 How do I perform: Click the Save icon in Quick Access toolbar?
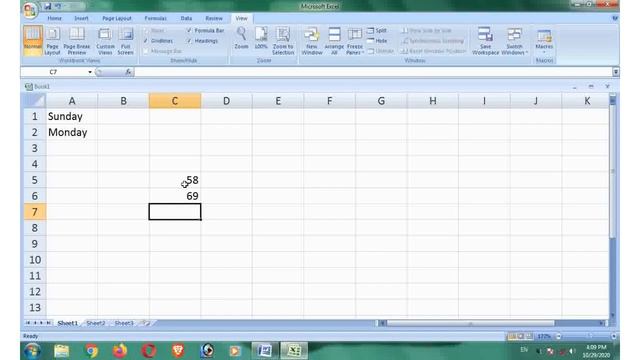click(48, 6)
